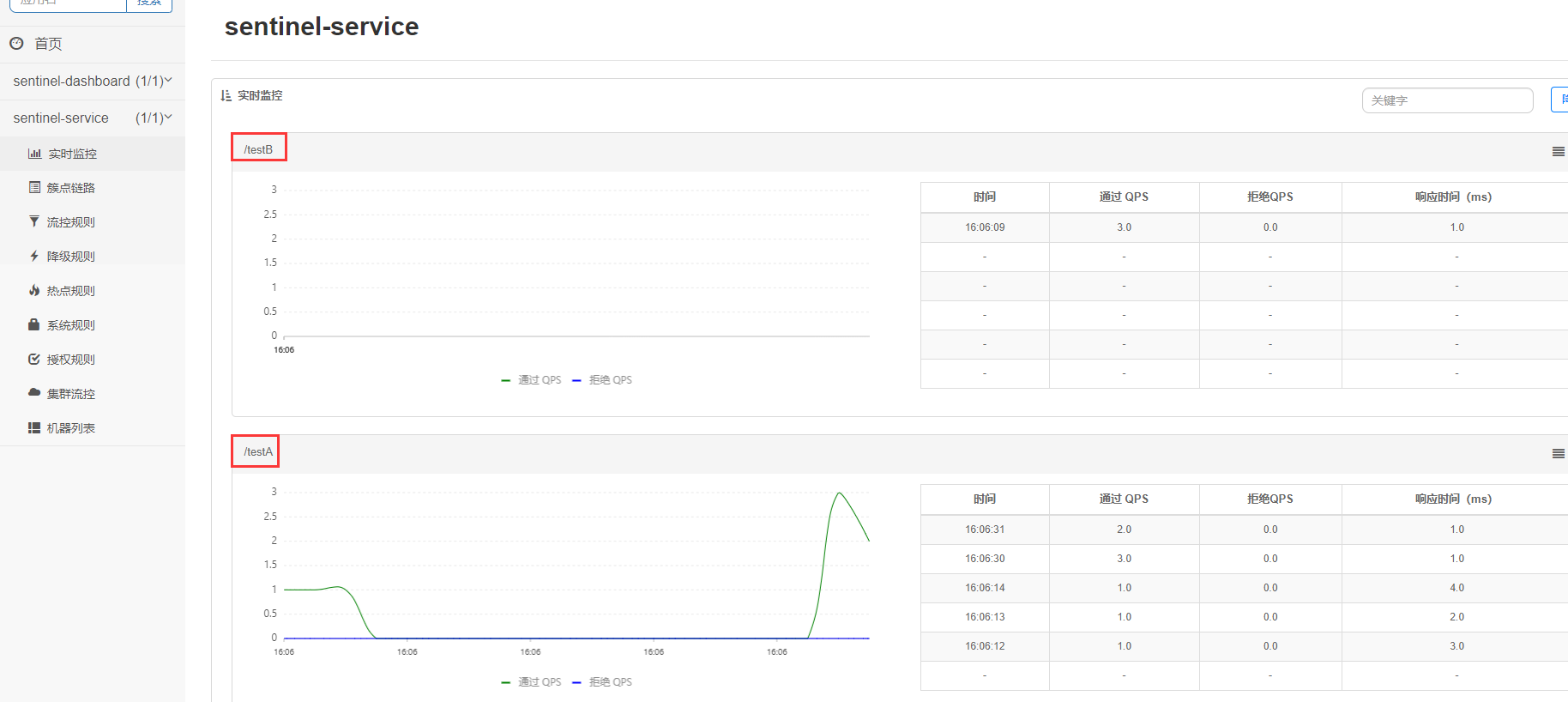This screenshot has height=702, width=1568.
Task: Click the sort icon beside 实时监控 heading
Action: pyautogui.click(x=226, y=95)
